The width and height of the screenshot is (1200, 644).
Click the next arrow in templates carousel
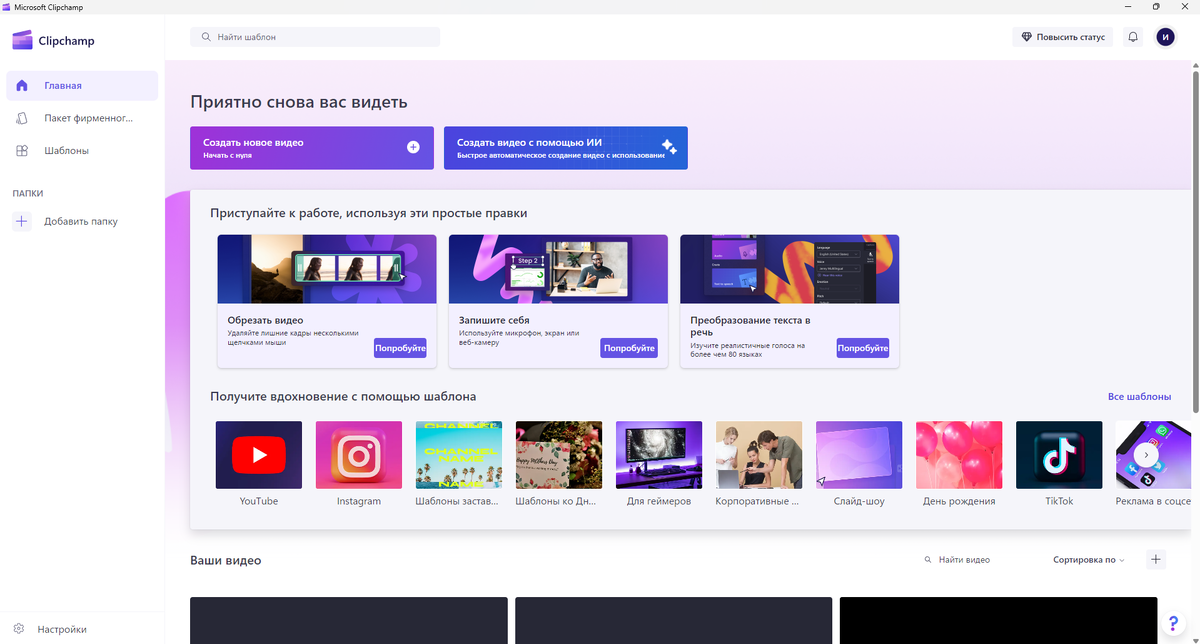1147,455
